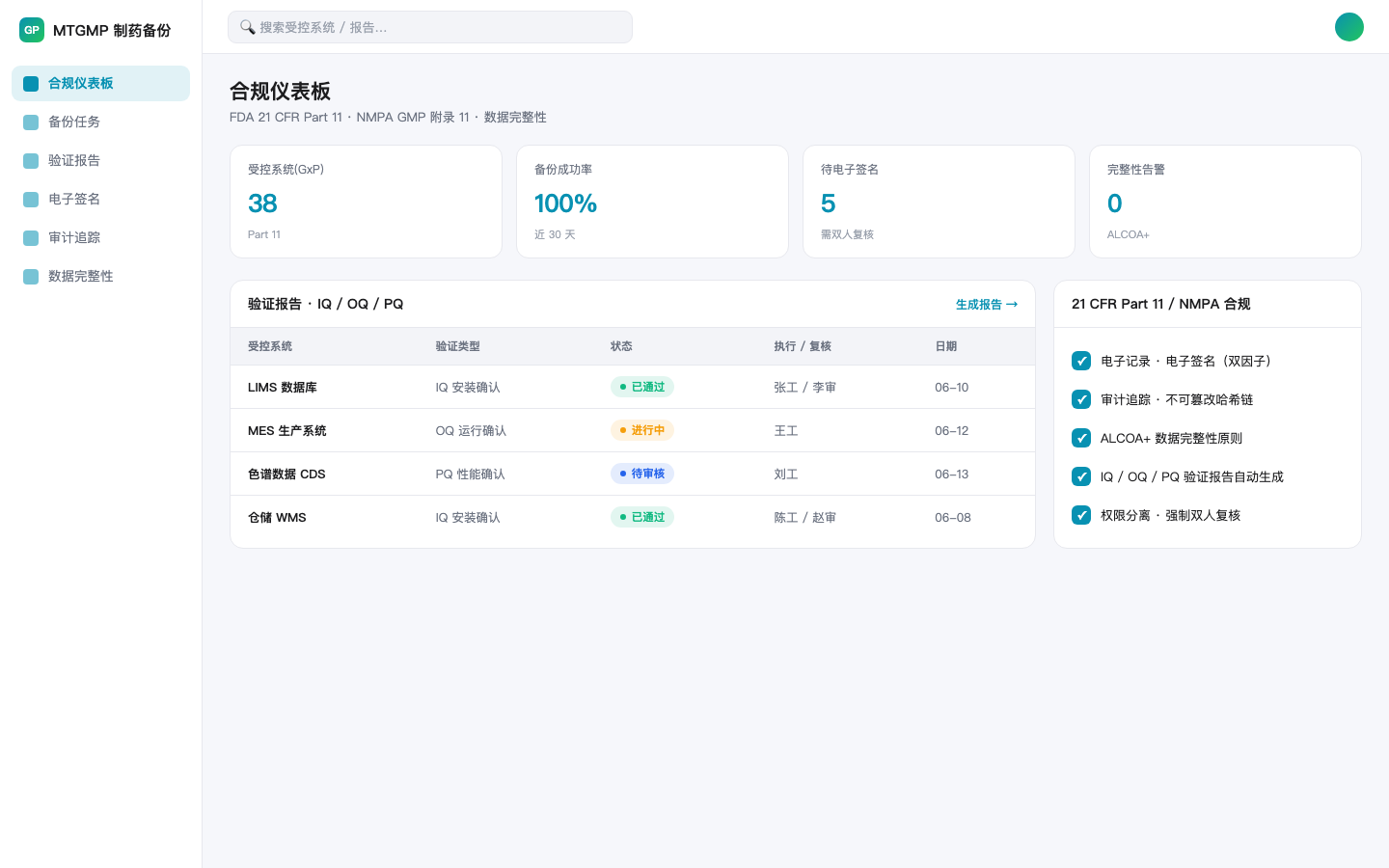Click date 06-08
The height and width of the screenshot is (868, 1389).
pos(953,518)
